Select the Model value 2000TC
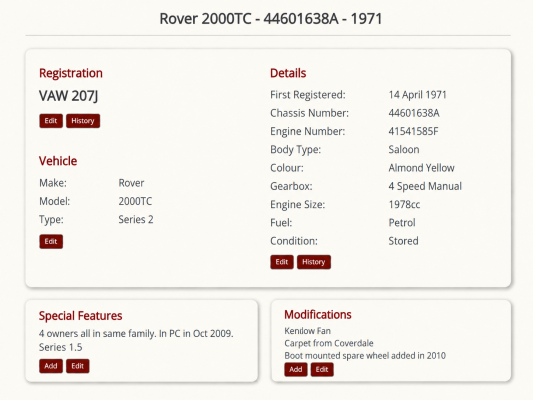Image resolution: width=533 pixels, height=400 pixels. point(135,202)
